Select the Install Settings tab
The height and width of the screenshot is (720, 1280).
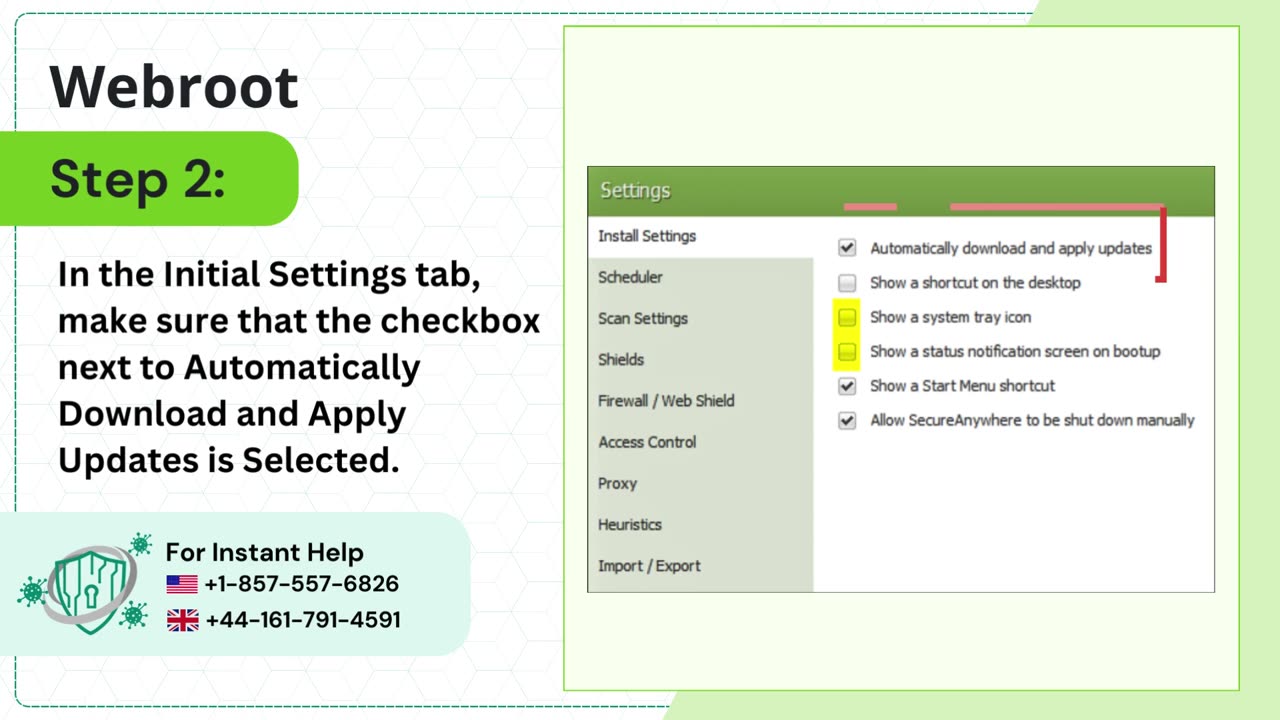pyautogui.click(x=700, y=237)
